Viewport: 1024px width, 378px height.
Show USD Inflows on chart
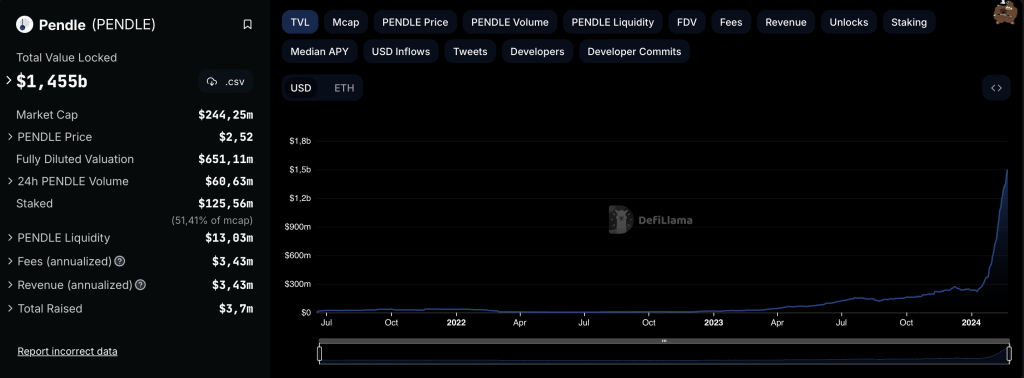click(401, 52)
